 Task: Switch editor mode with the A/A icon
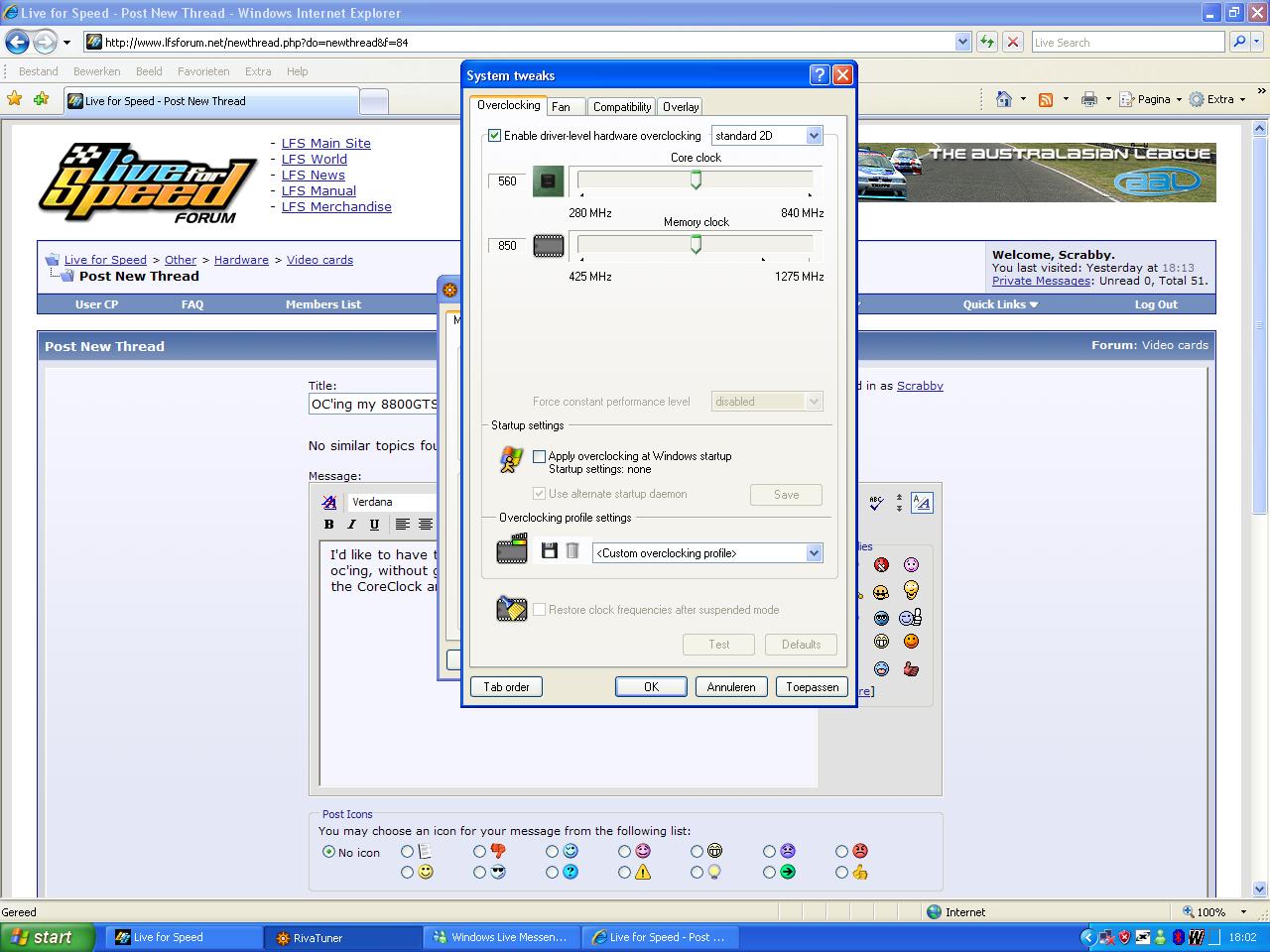[922, 503]
